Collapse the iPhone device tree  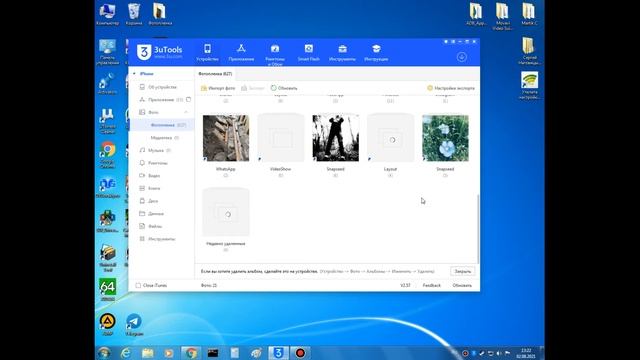click(134, 74)
